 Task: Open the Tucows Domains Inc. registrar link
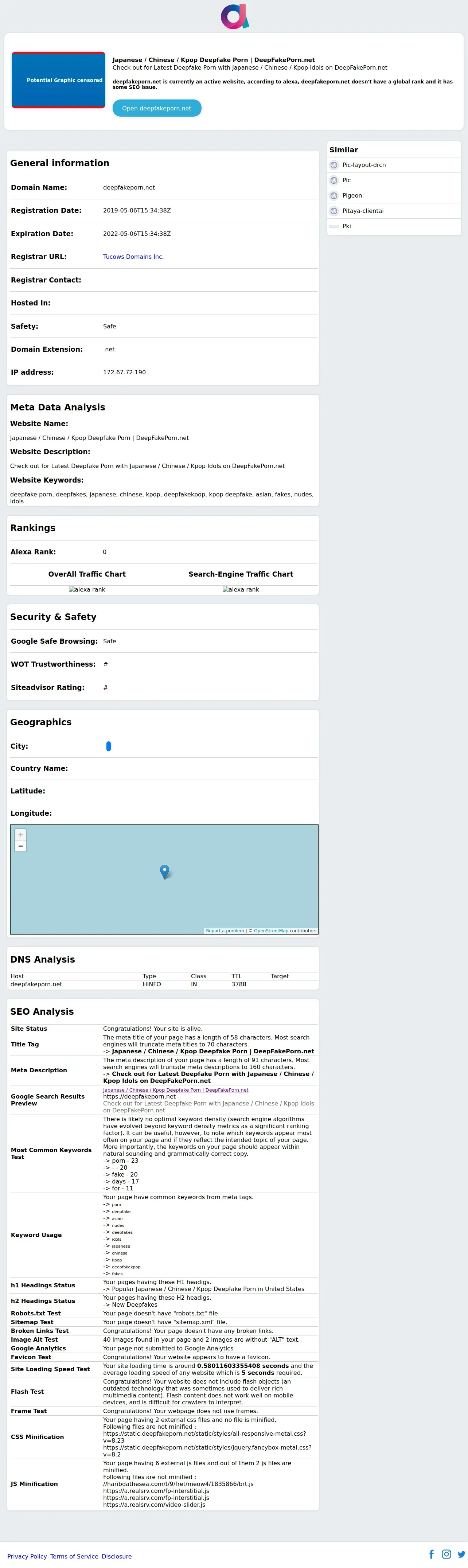(133, 257)
